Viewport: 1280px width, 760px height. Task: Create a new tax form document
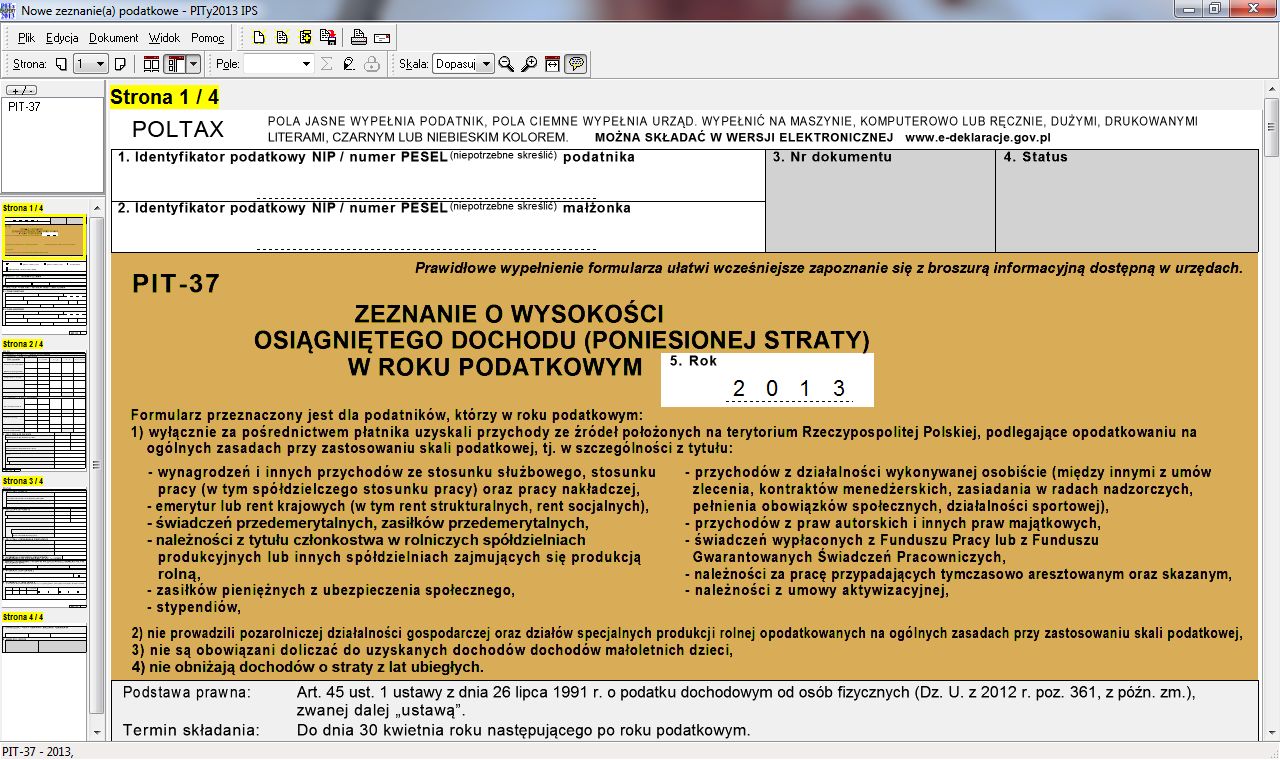pyautogui.click(x=259, y=37)
